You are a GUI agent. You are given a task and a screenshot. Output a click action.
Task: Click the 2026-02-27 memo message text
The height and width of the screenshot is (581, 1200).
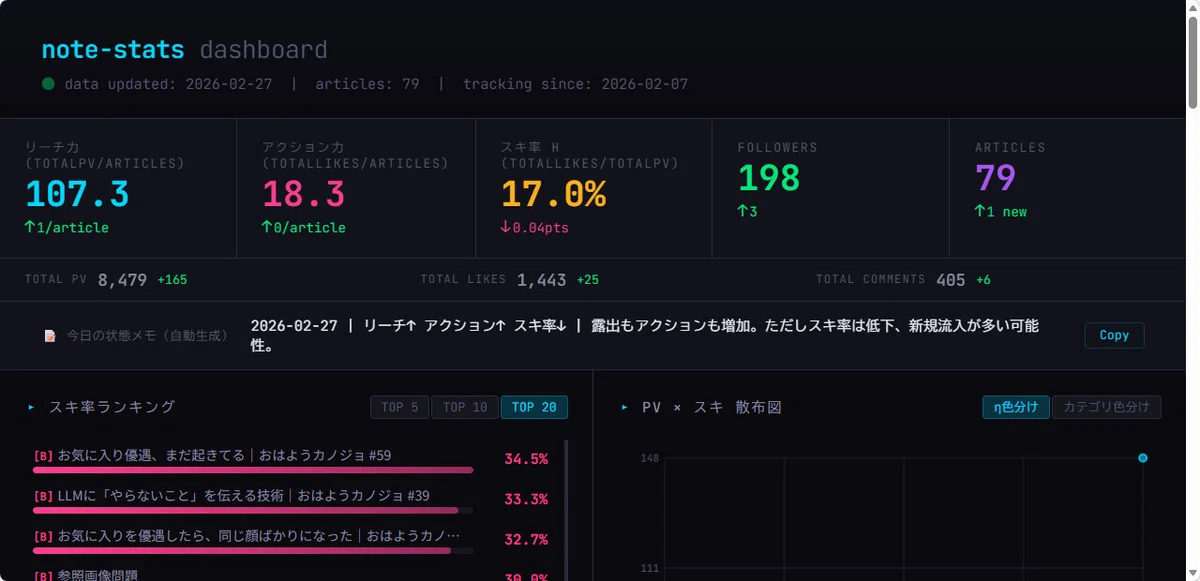click(x=645, y=336)
